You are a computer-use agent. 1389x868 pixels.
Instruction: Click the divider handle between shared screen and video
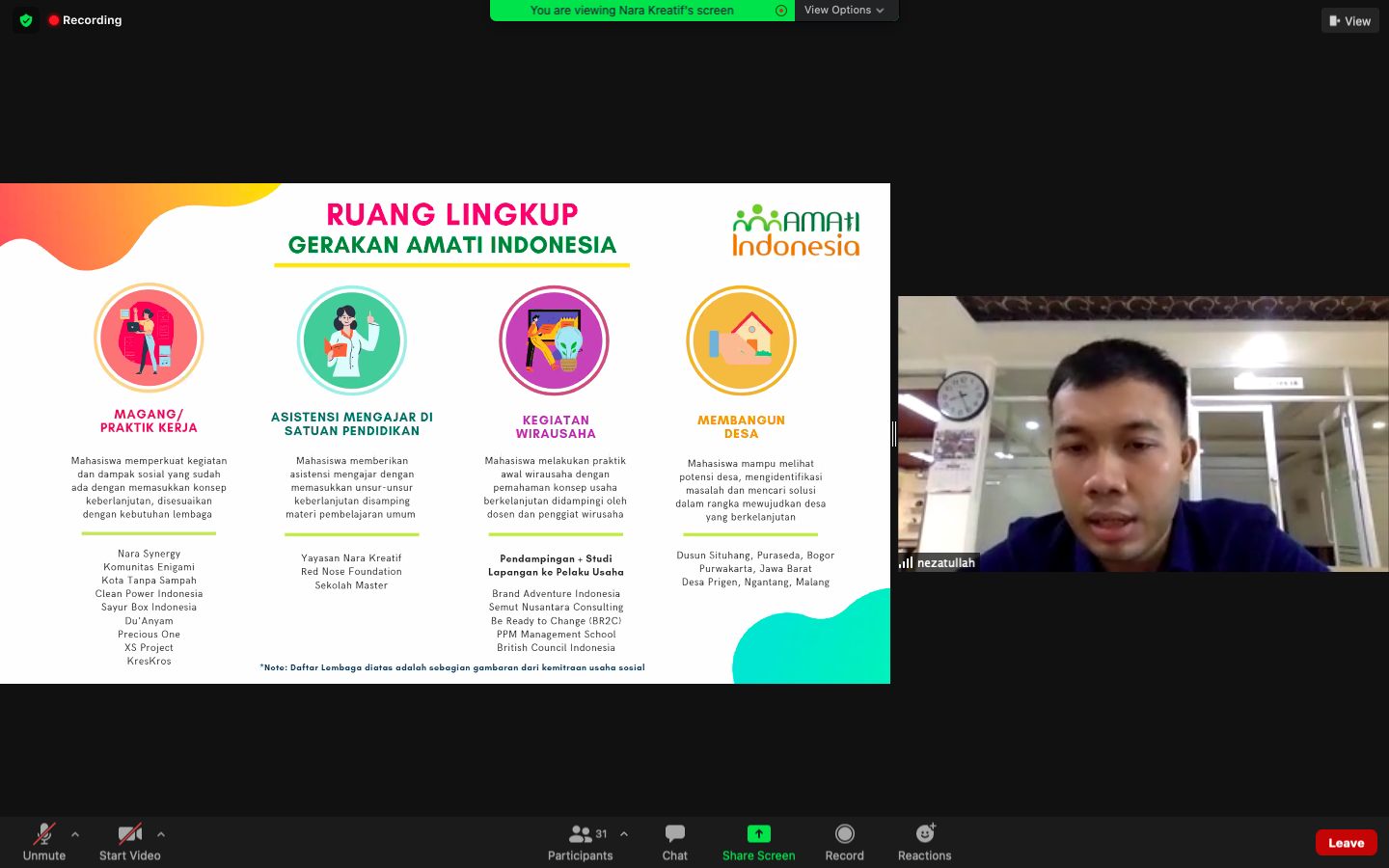(x=894, y=434)
